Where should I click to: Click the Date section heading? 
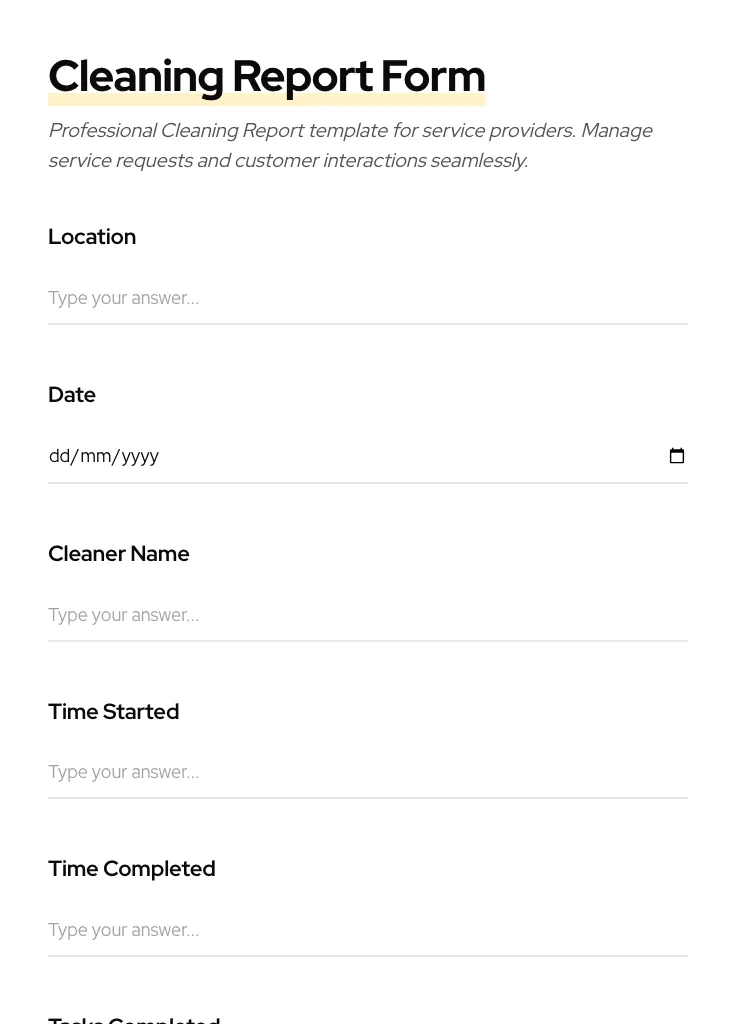coord(72,395)
